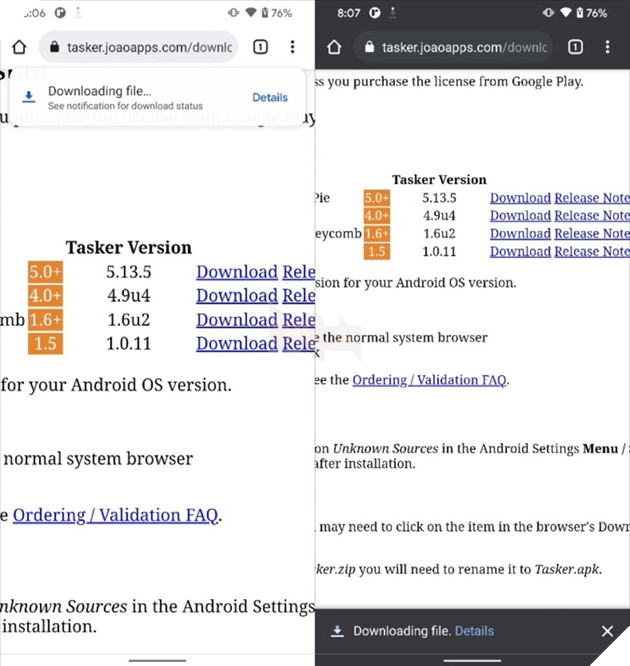
Task: Tap download arrow icon in left popup
Action: click(28, 97)
